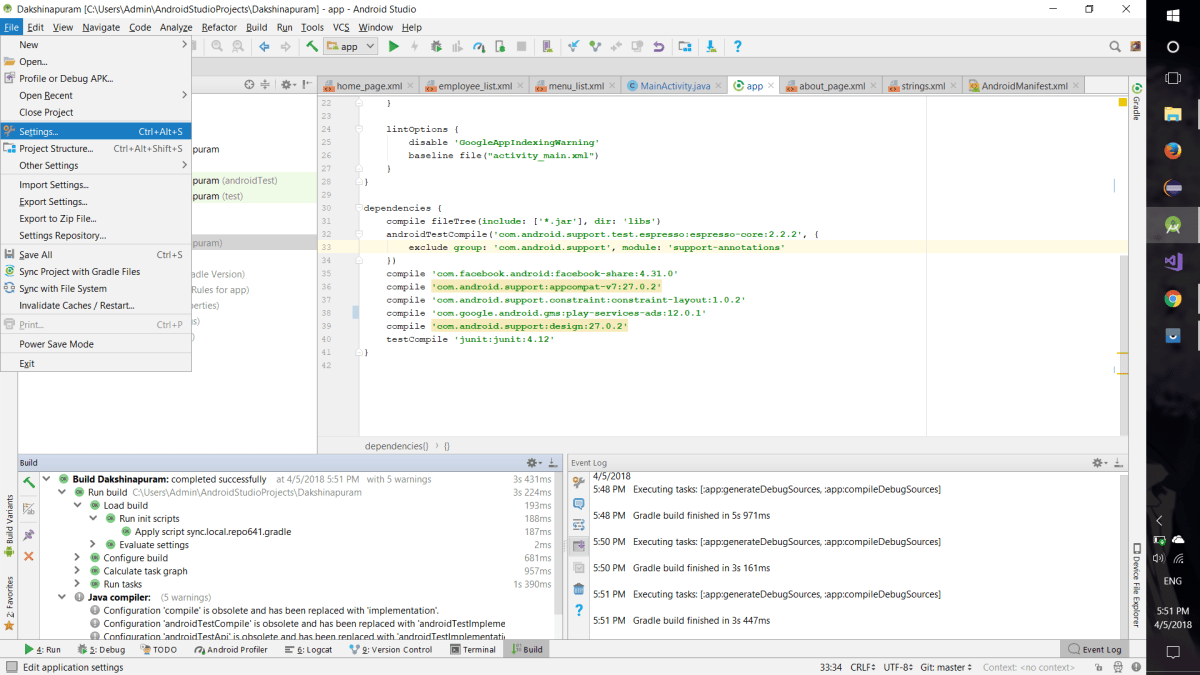Toggle the Event Log panel button

(1095, 649)
